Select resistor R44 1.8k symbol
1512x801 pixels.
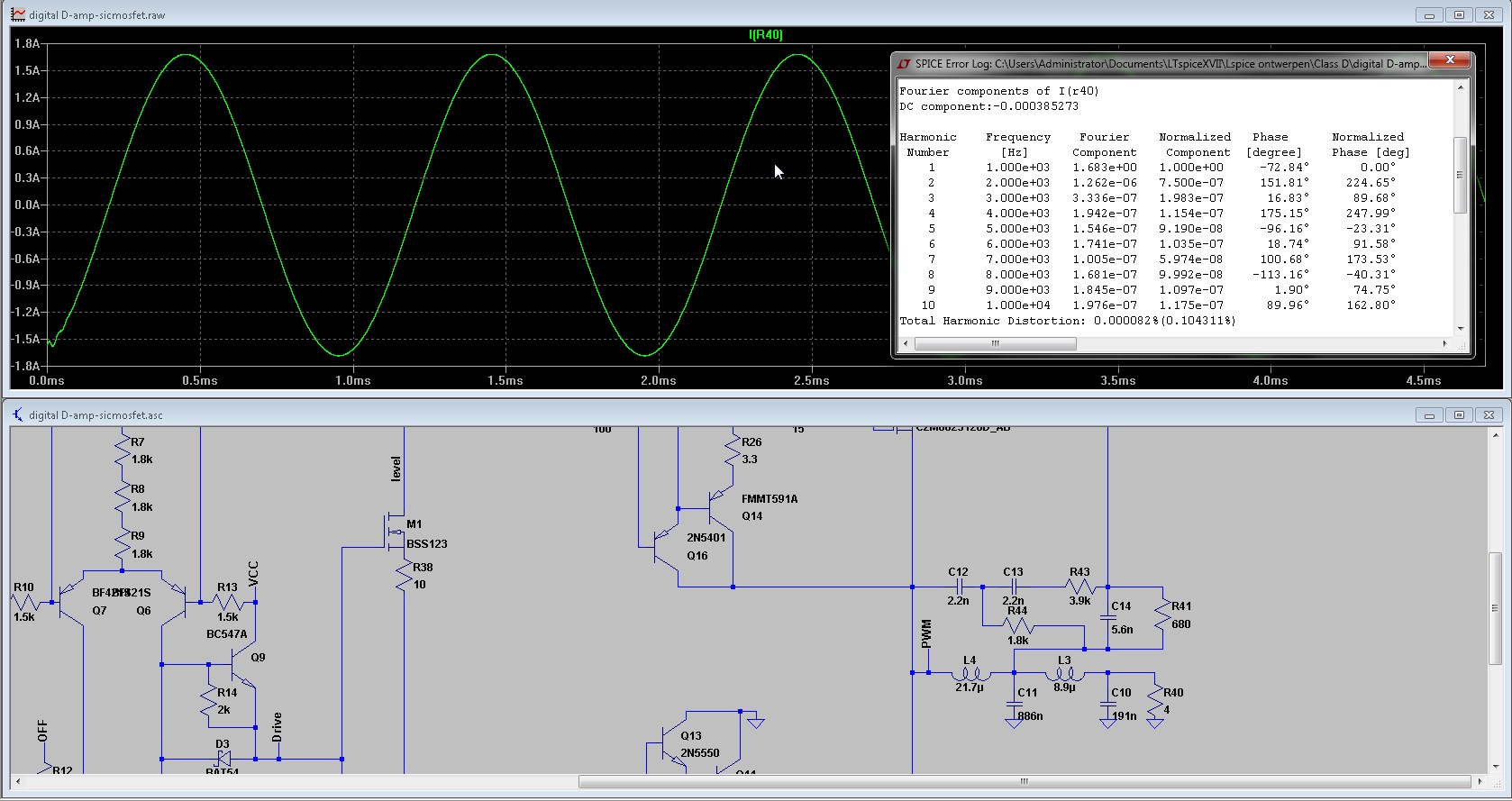click(x=1017, y=625)
